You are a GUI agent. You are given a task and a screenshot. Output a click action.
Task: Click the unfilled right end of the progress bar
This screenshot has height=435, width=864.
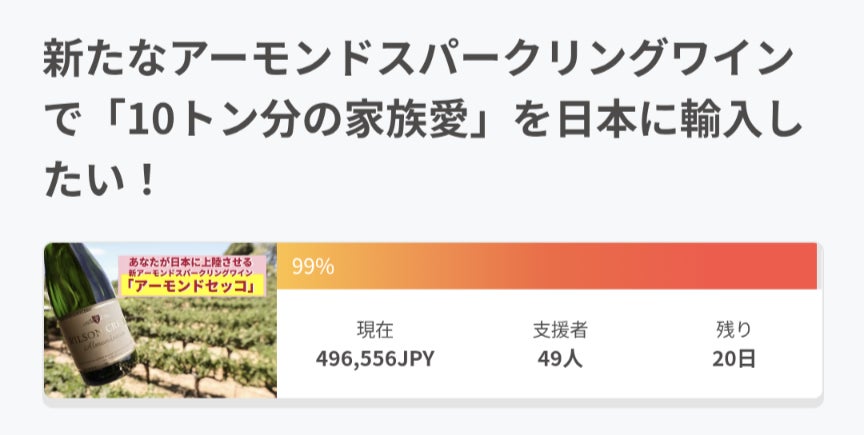[819, 267]
